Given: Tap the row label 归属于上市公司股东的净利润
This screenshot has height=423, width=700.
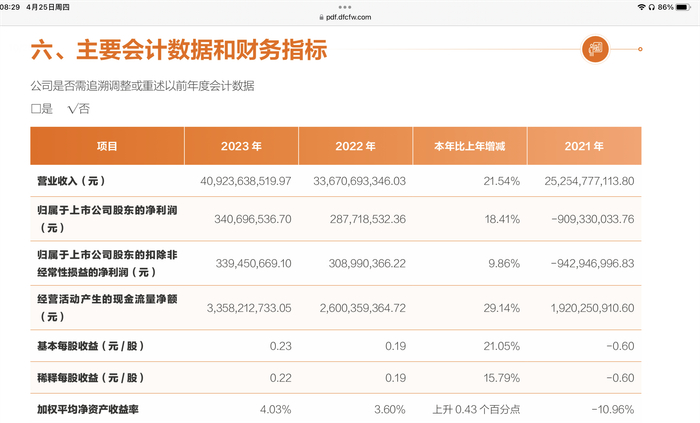Looking at the screenshot, I should tap(107, 219).
